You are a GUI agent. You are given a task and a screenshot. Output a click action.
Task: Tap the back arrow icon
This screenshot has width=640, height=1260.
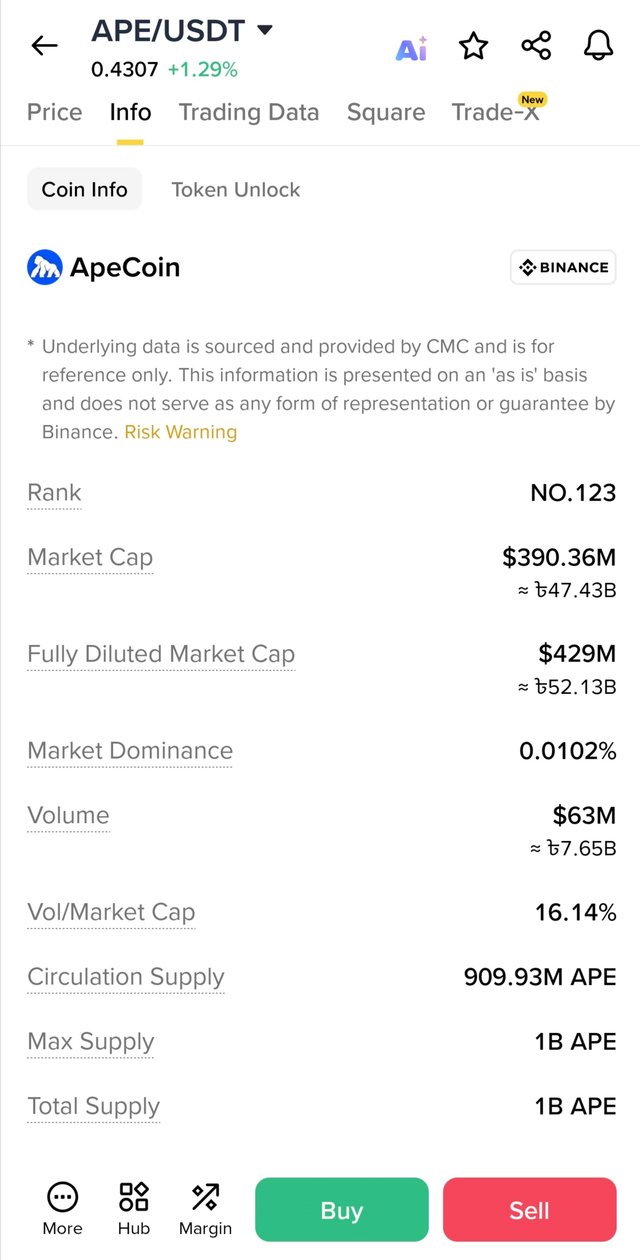(x=45, y=45)
